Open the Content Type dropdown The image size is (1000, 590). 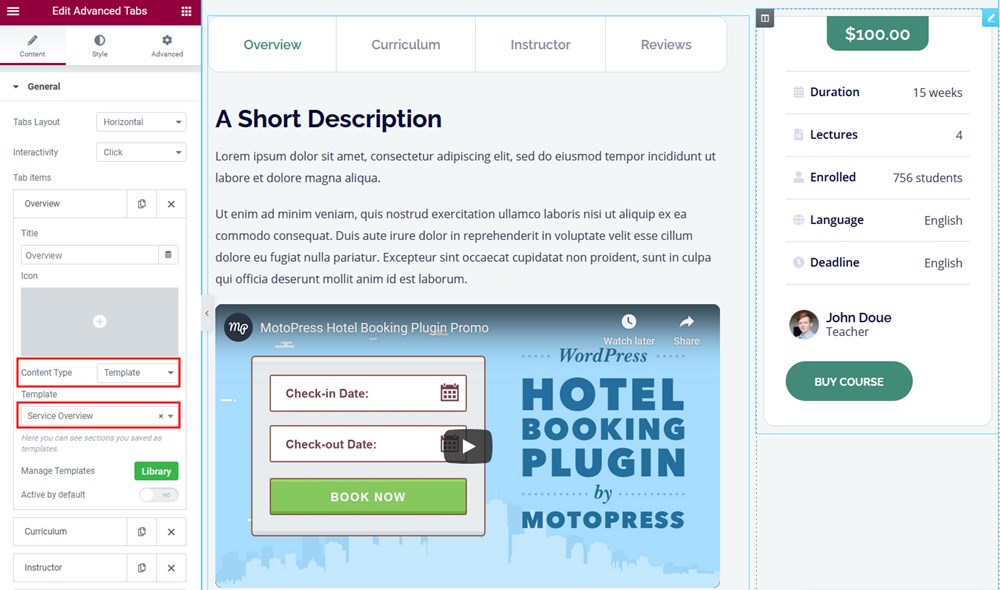coord(138,372)
